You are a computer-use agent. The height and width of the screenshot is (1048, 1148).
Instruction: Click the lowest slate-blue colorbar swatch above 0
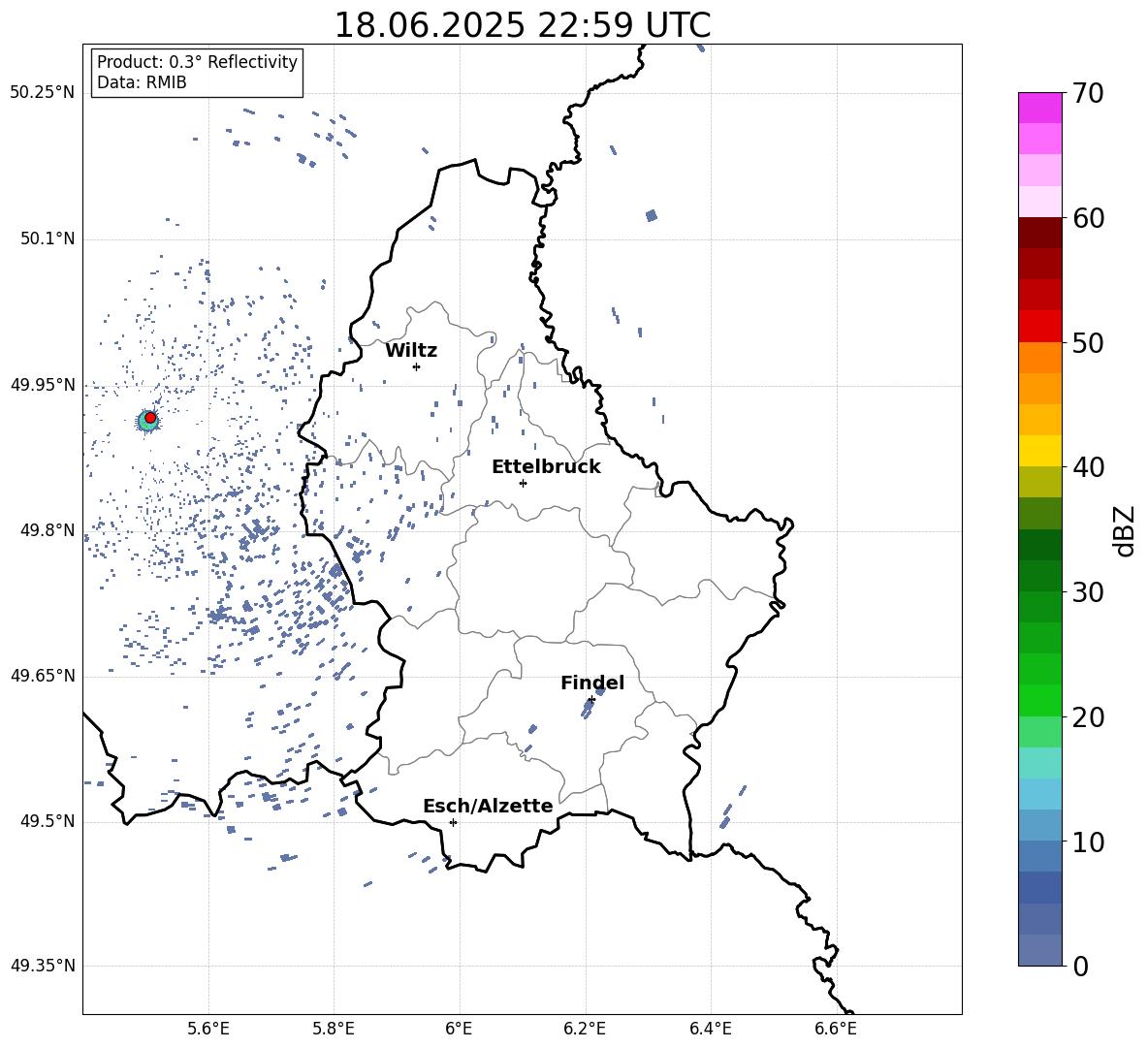tap(1039, 950)
